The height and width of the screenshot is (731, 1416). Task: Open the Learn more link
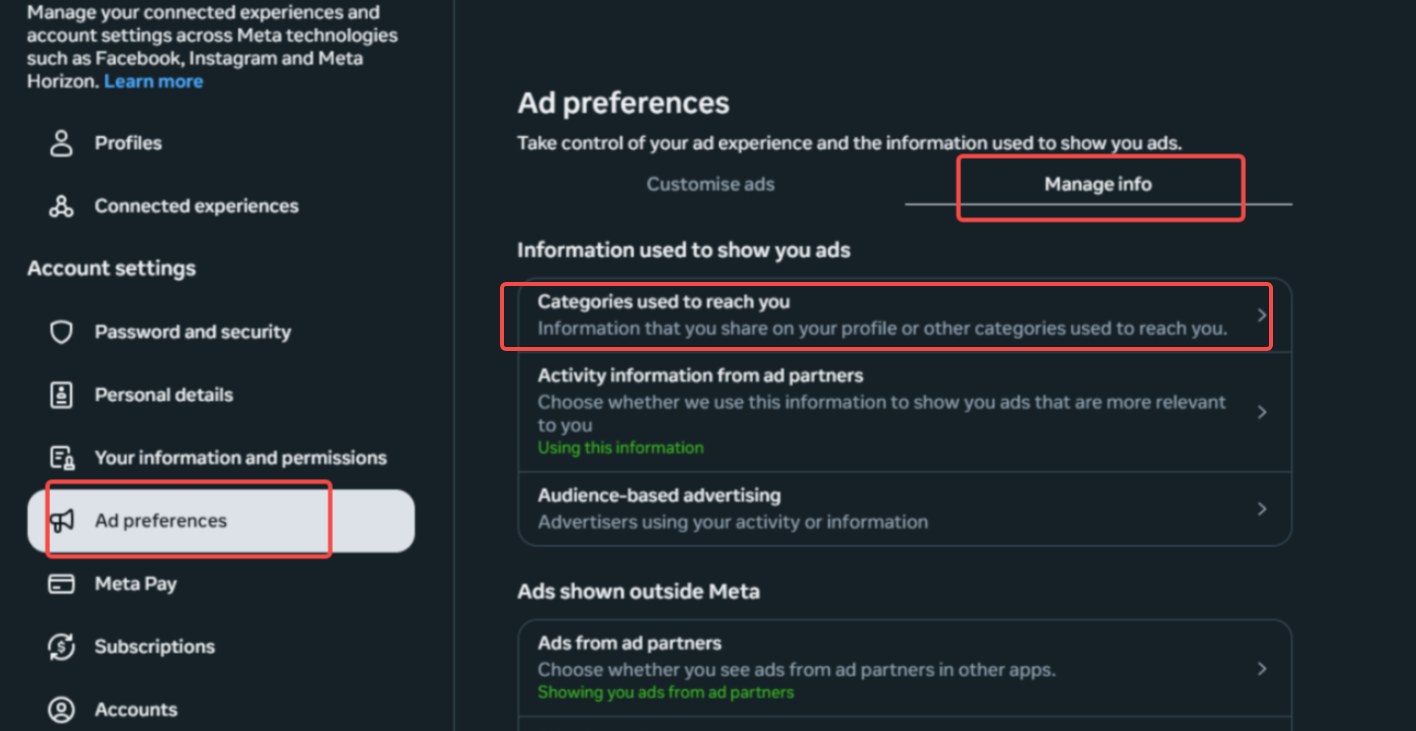(153, 82)
